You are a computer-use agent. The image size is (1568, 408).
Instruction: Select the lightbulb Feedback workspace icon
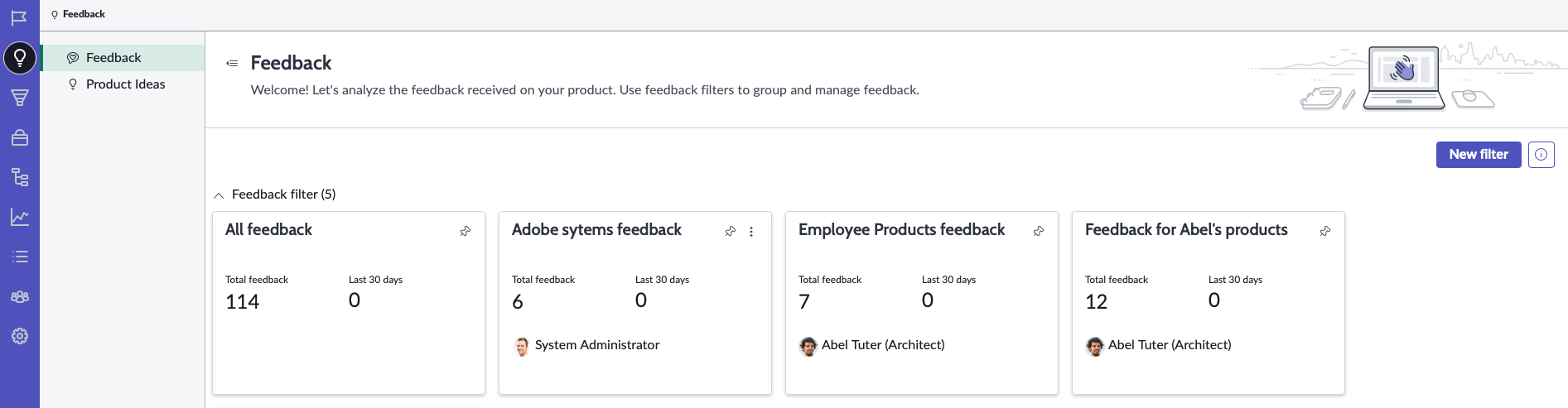pyautogui.click(x=20, y=58)
